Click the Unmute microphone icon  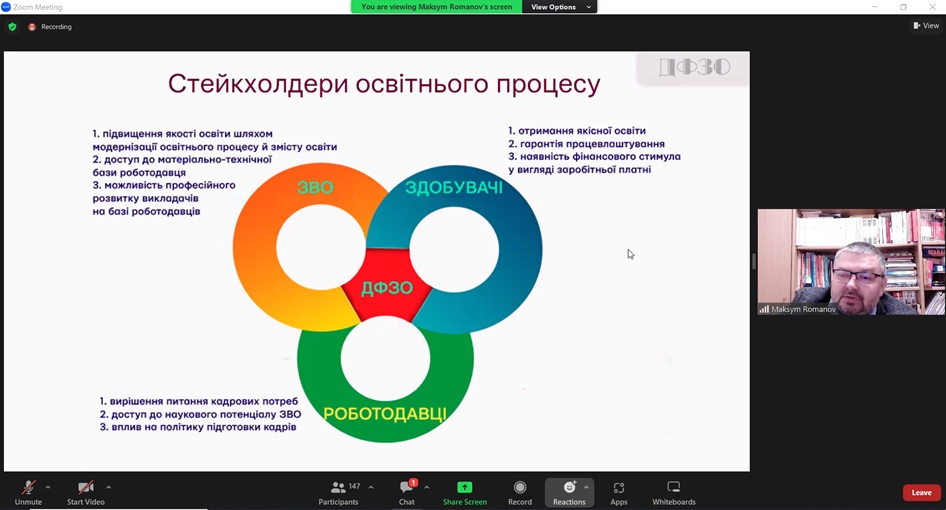pyautogui.click(x=28, y=487)
